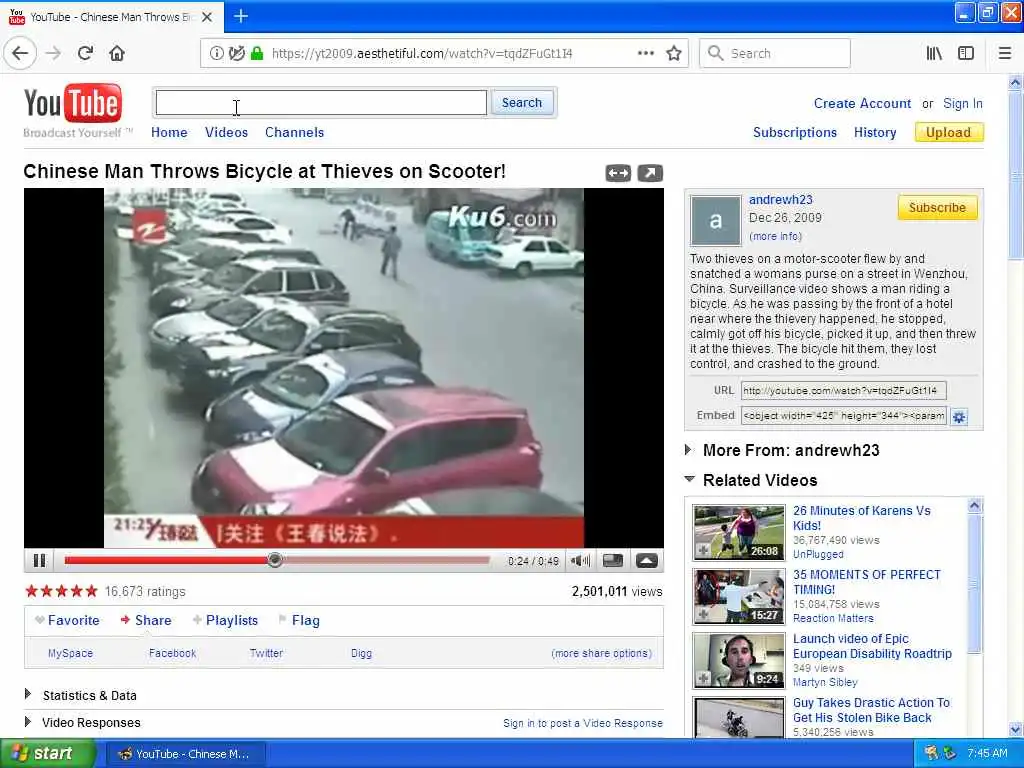Go to the browser Home page icon
This screenshot has height=768, width=1024.
click(x=117, y=54)
